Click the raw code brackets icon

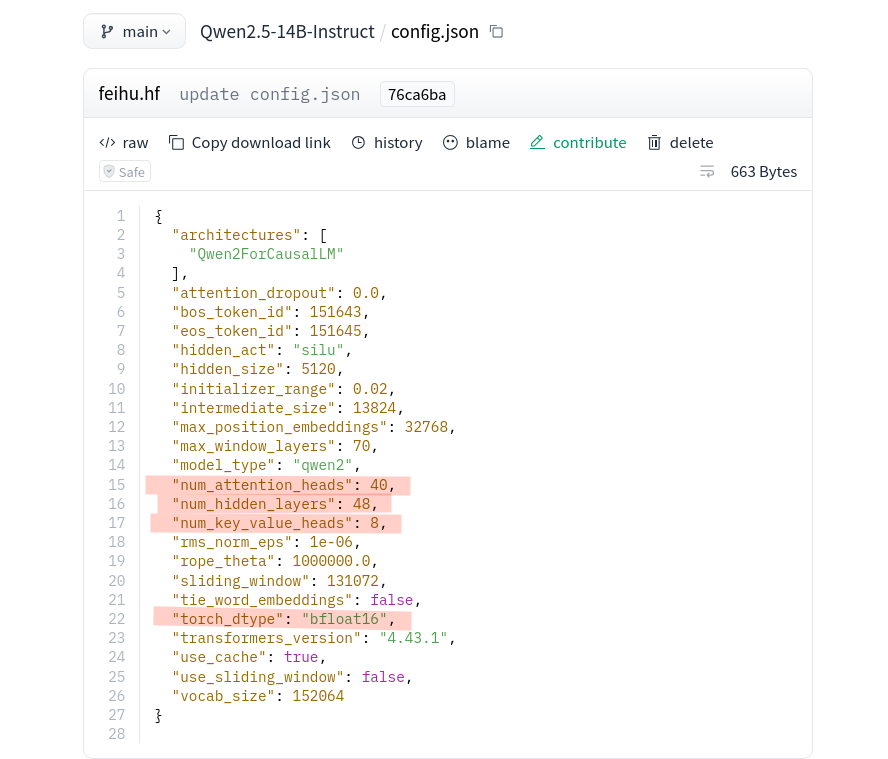[107, 143]
